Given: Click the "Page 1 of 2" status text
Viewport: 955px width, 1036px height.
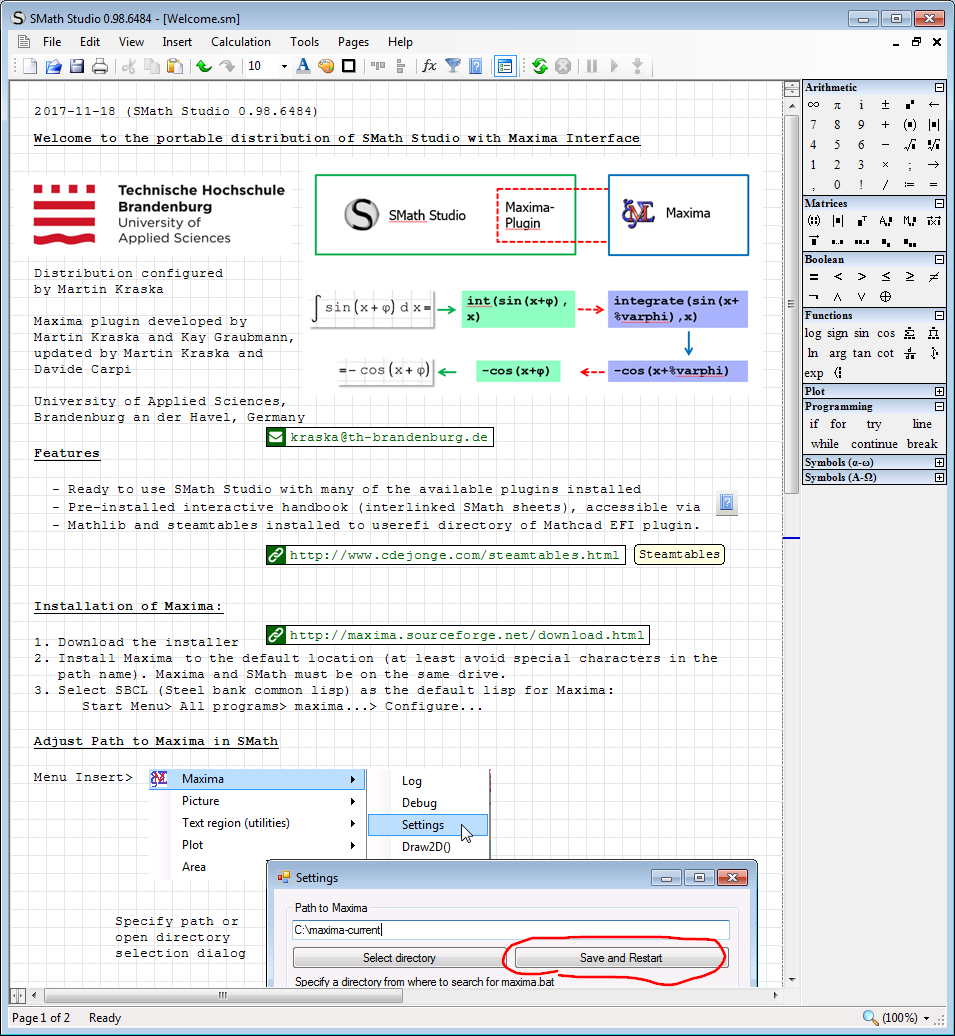Looking at the screenshot, I should pos(41,1018).
